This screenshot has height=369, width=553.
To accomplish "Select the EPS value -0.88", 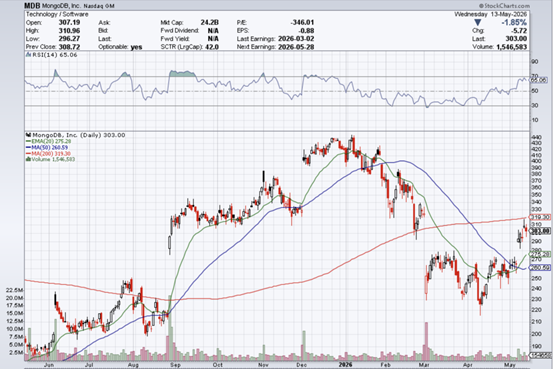I will (307, 30).
